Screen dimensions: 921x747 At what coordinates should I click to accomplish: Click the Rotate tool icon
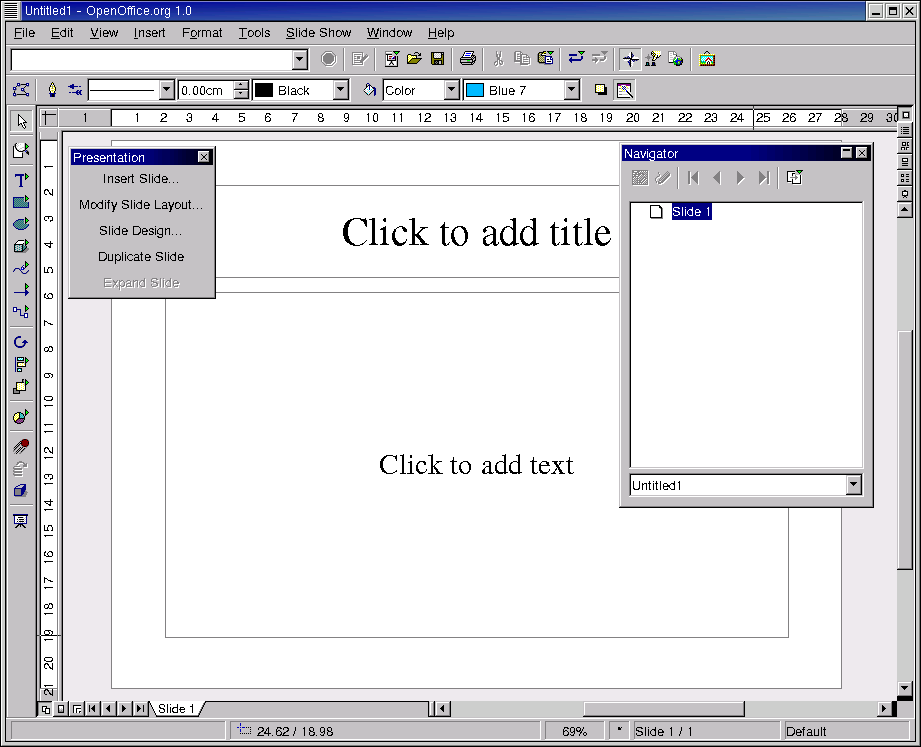[20, 342]
